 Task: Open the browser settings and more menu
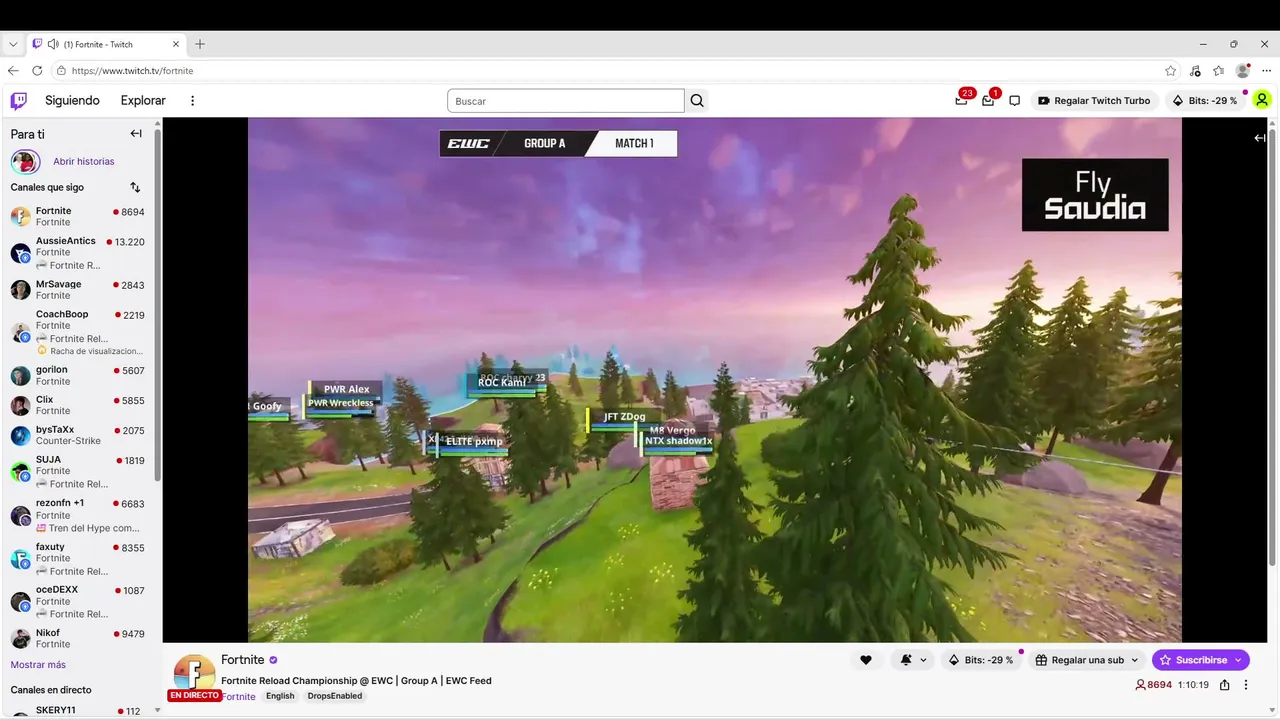(x=1266, y=71)
